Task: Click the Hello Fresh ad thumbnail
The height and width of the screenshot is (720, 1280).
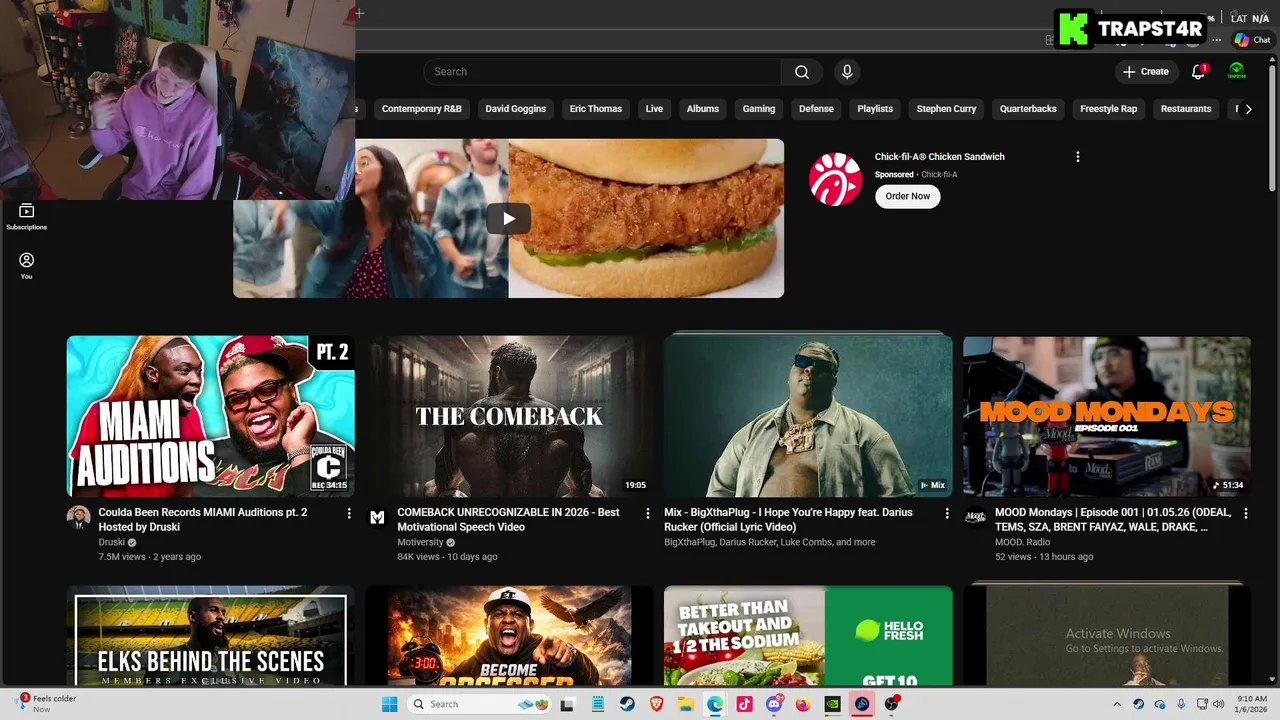Action: coord(808,636)
